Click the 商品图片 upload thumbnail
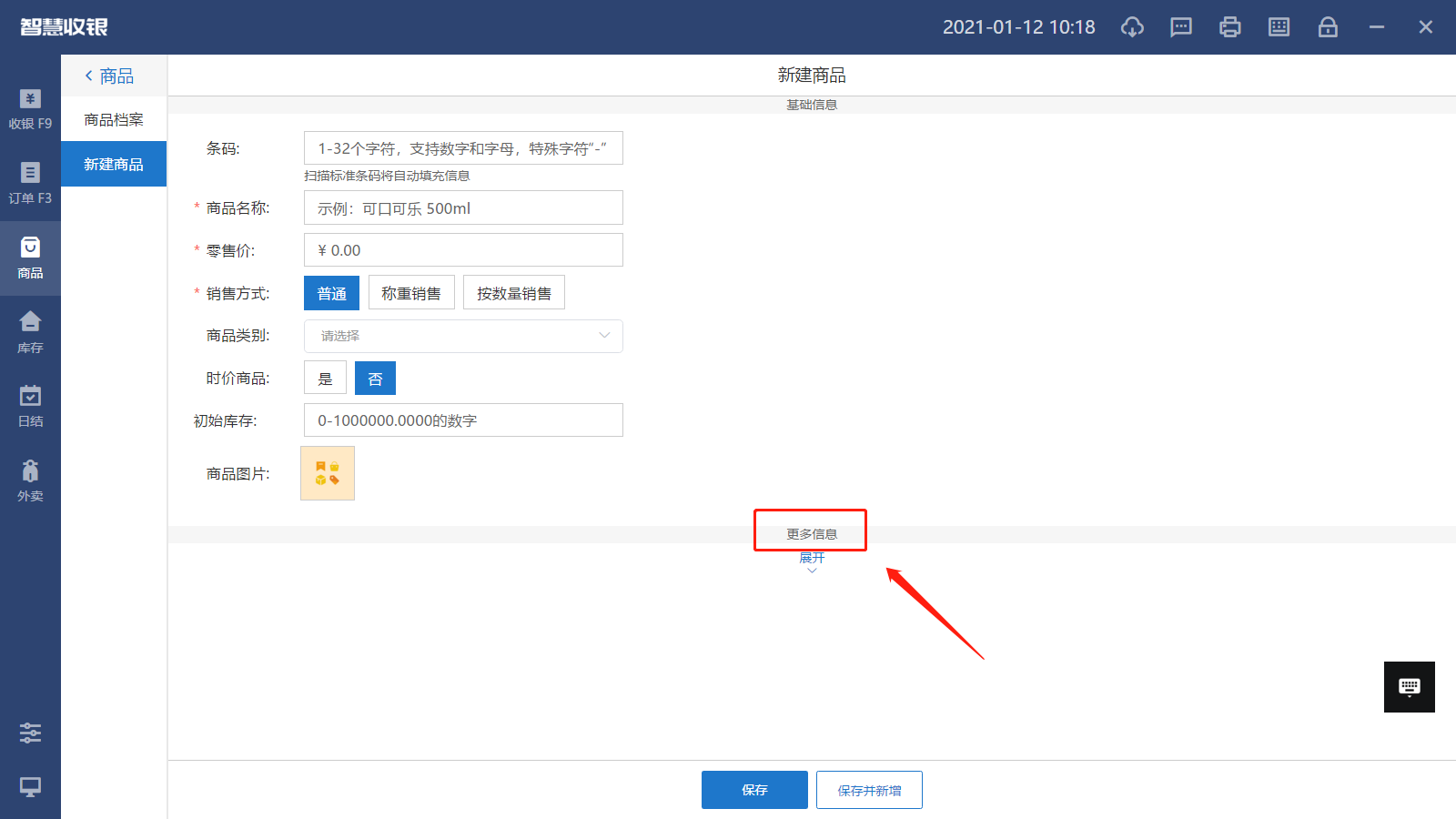Viewport: 1456px width, 819px height. coord(327,473)
